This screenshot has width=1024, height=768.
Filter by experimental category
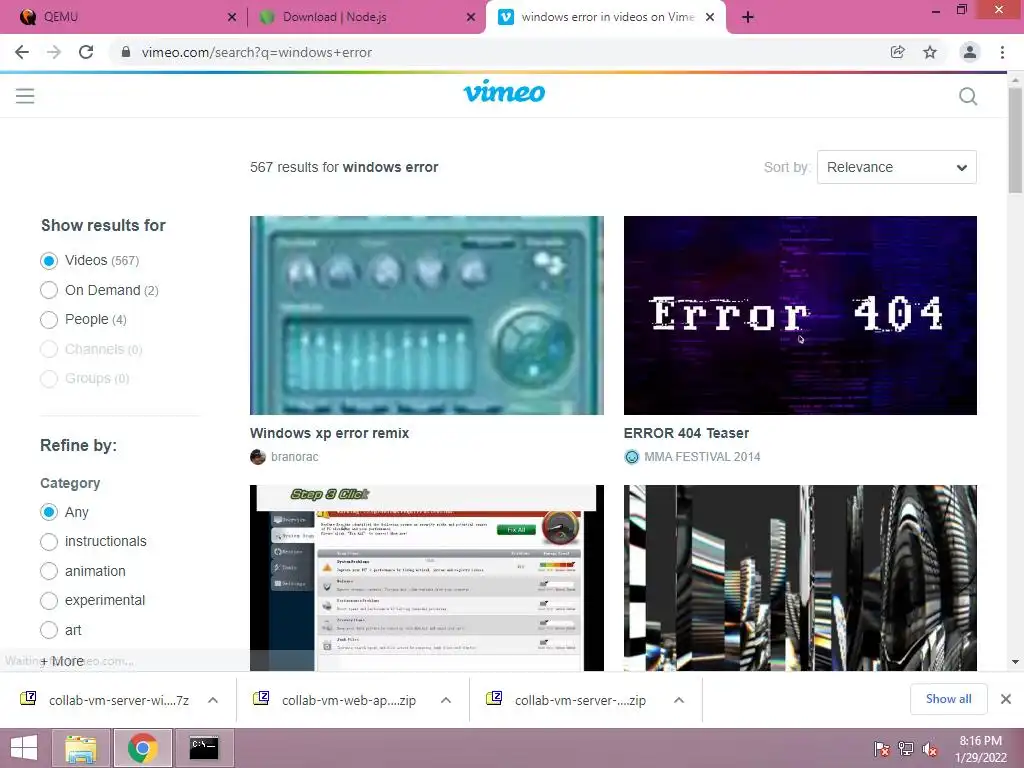pos(49,600)
